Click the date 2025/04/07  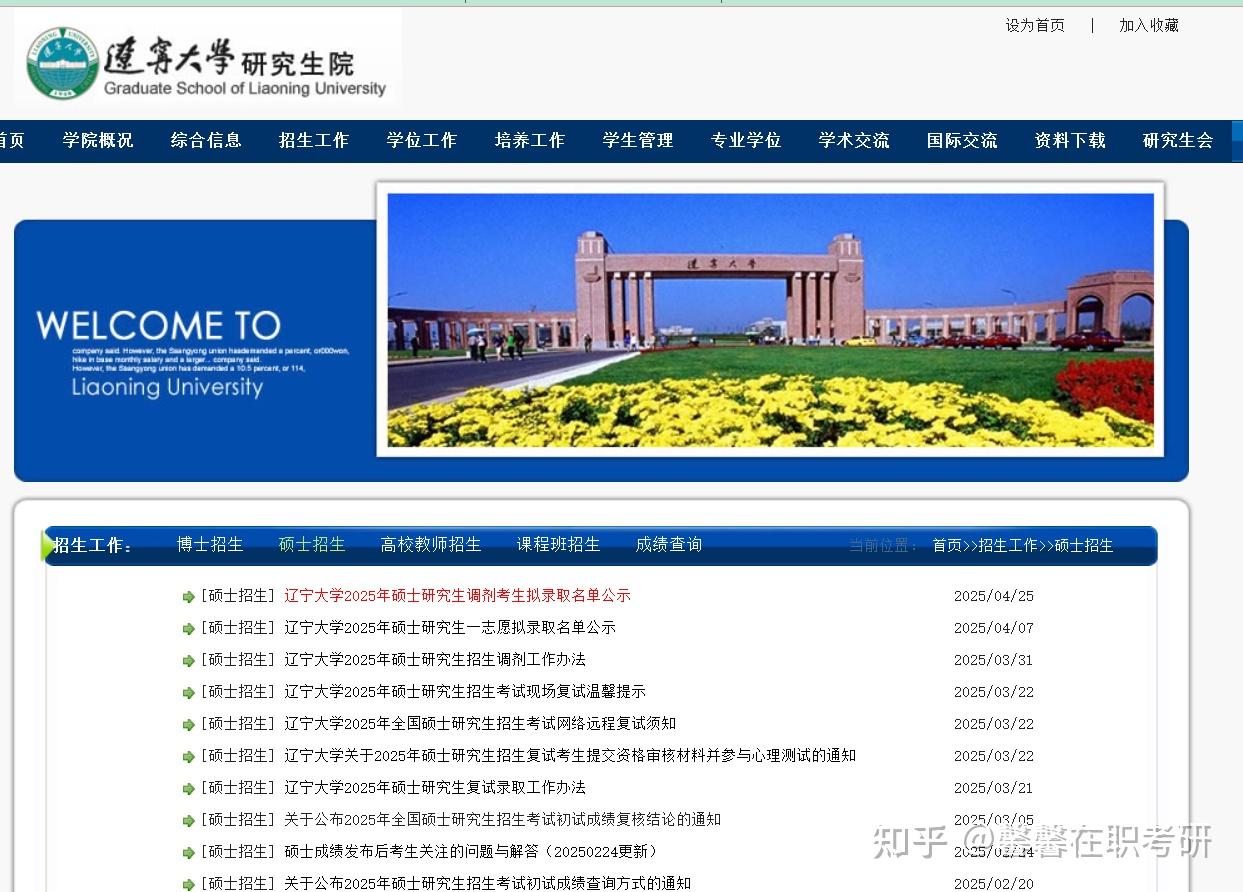[994, 628]
